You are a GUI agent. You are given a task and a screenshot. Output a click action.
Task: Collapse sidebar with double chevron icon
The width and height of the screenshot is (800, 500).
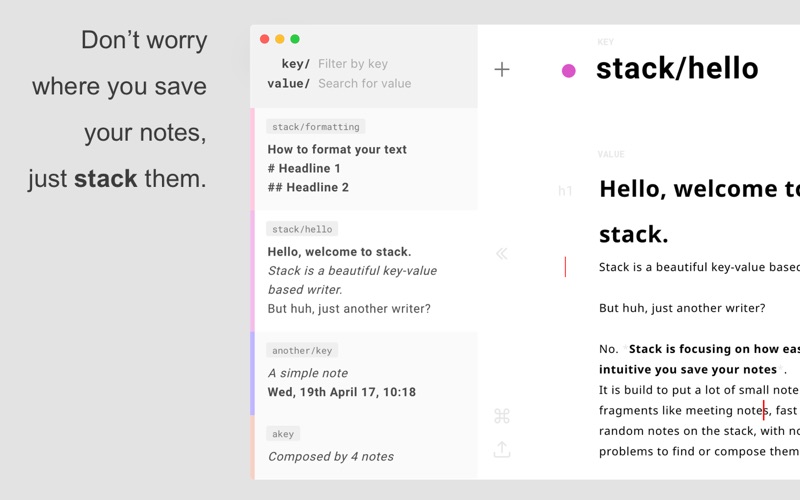pos(502,254)
